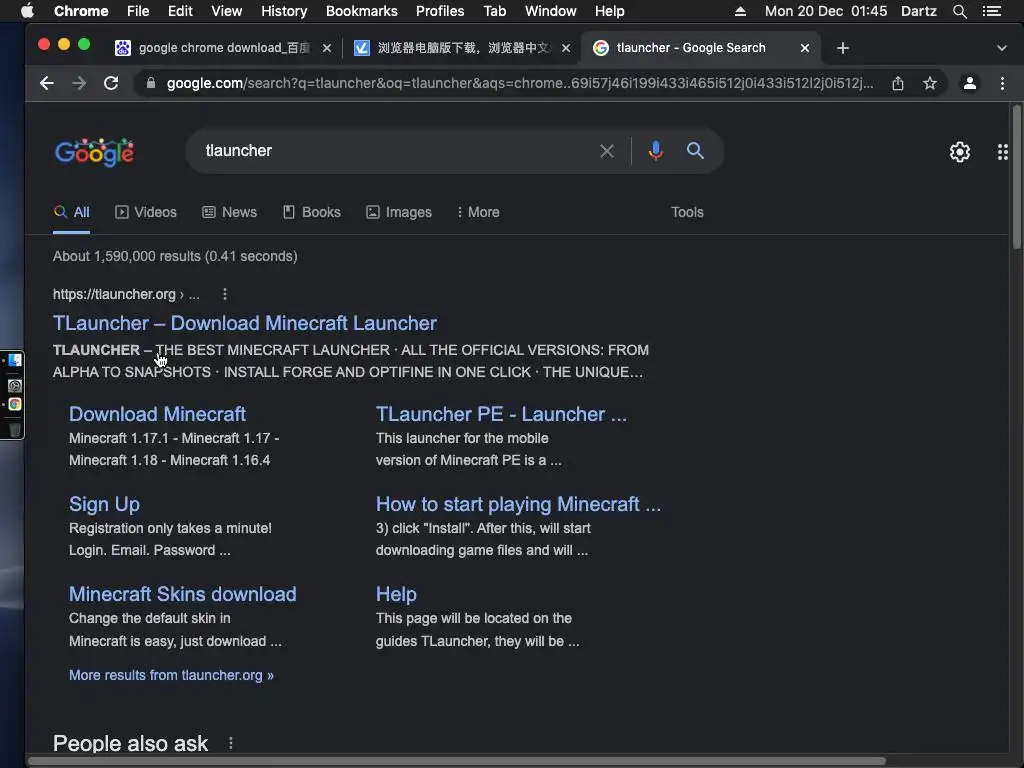Open the Apple menu
Image resolution: width=1024 pixels, height=768 pixels.
point(27,11)
